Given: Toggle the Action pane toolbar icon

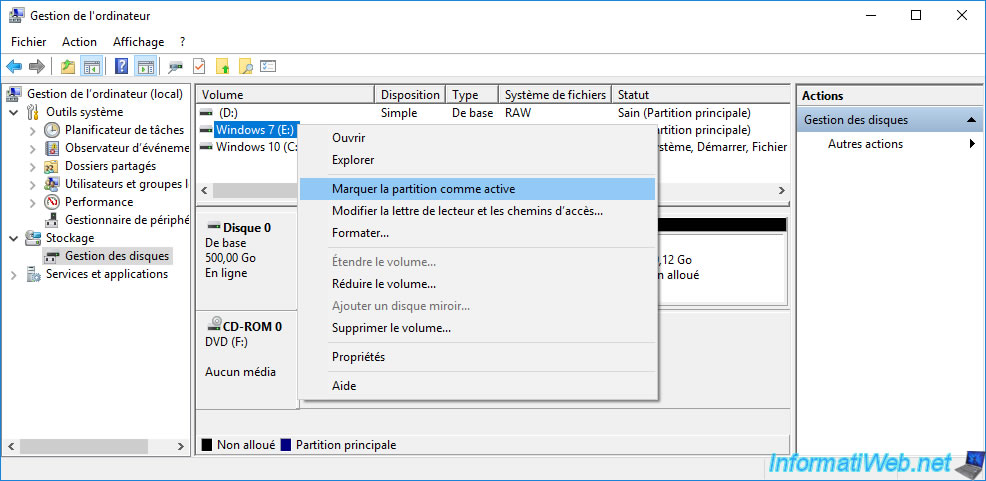Looking at the screenshot, I should click(x=145, y=67).
